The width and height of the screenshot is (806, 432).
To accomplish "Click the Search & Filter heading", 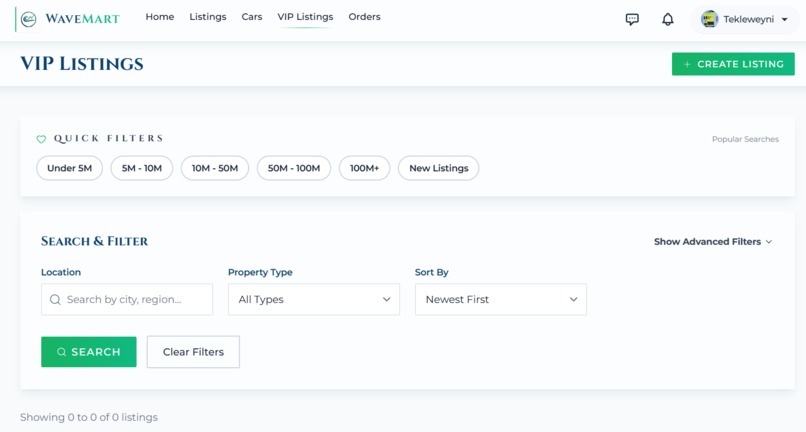I will click(95, 241).
